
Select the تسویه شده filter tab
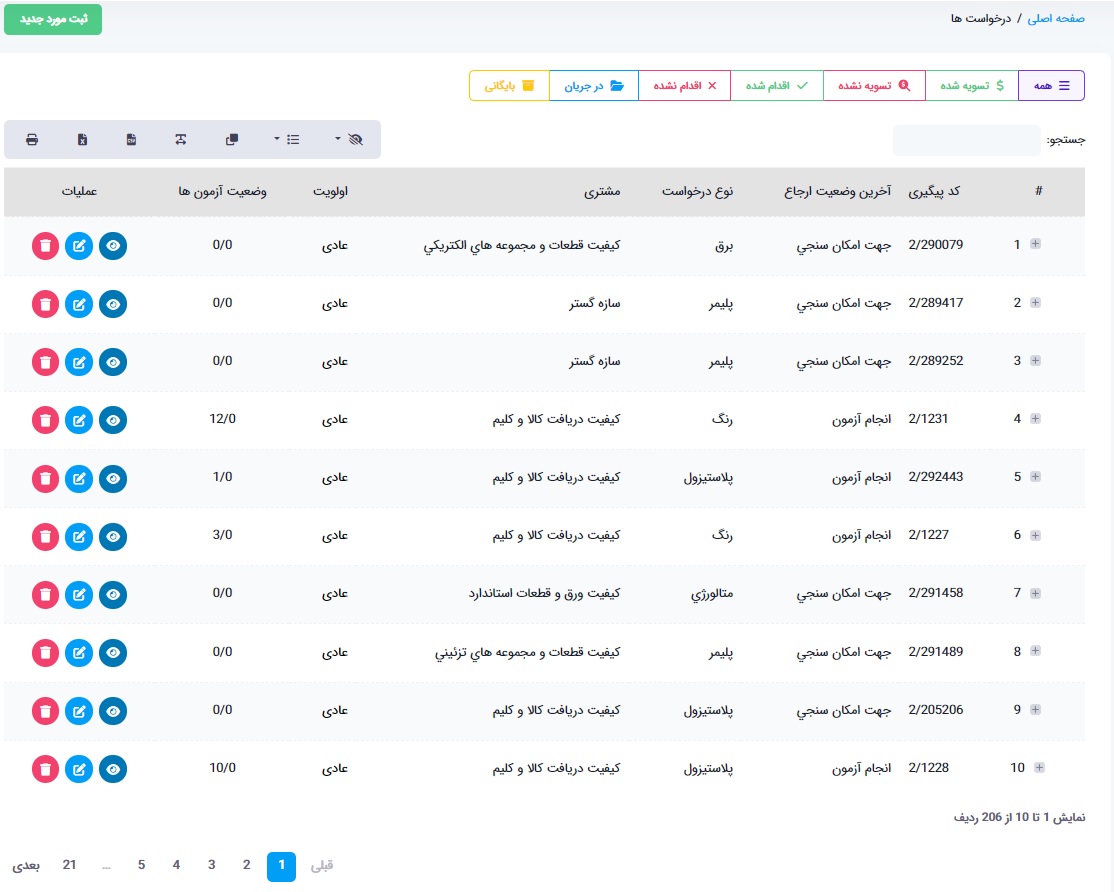point(972,86)
